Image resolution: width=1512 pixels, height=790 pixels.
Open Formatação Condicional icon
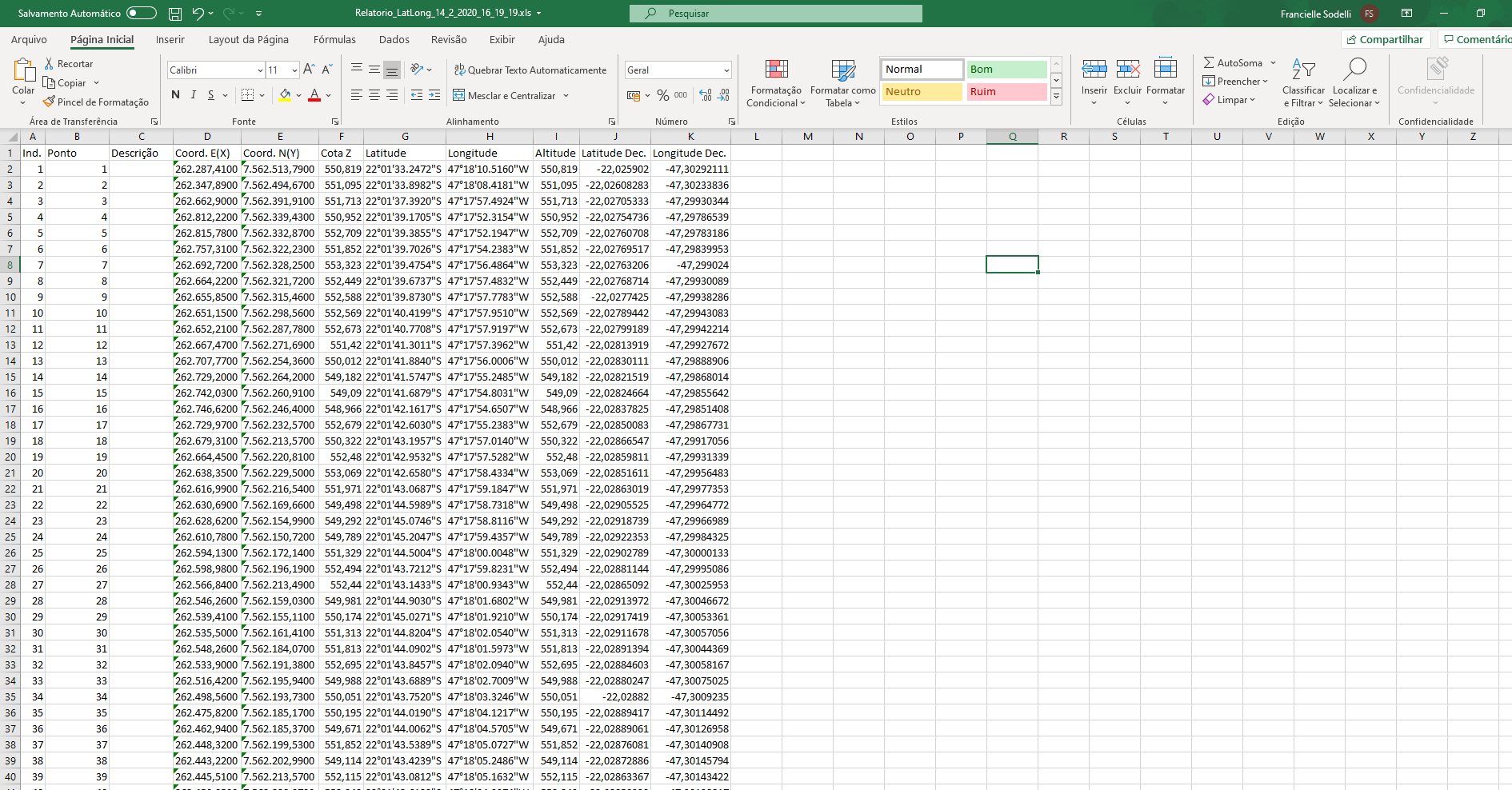(x=775, y=70)
